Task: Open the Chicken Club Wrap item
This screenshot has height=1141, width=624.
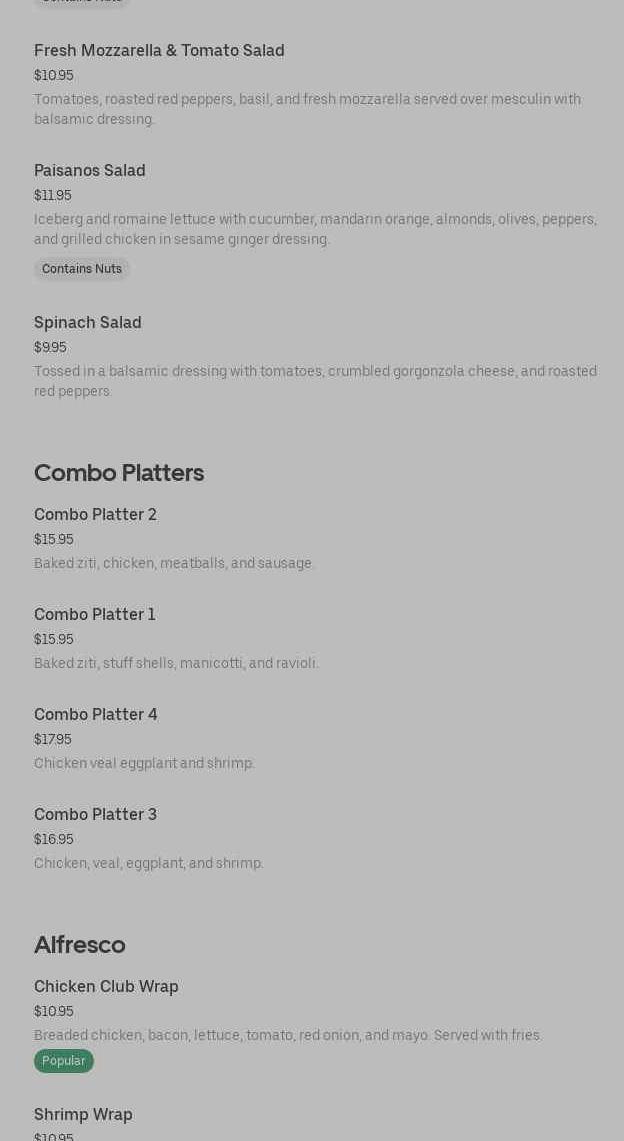Action: (106, 987)
